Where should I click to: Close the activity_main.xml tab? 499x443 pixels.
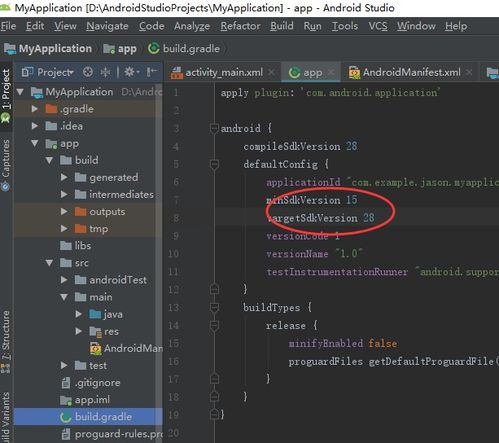tap(272, 72)
